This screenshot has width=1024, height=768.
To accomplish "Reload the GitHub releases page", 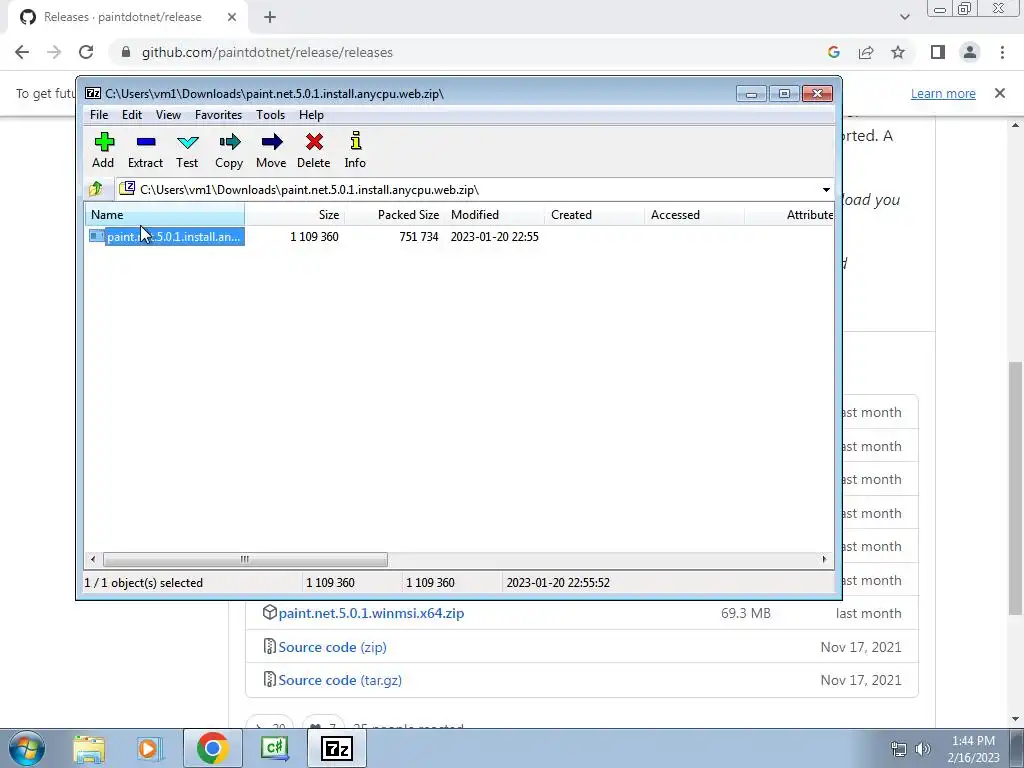I will [x=86, y=52].
